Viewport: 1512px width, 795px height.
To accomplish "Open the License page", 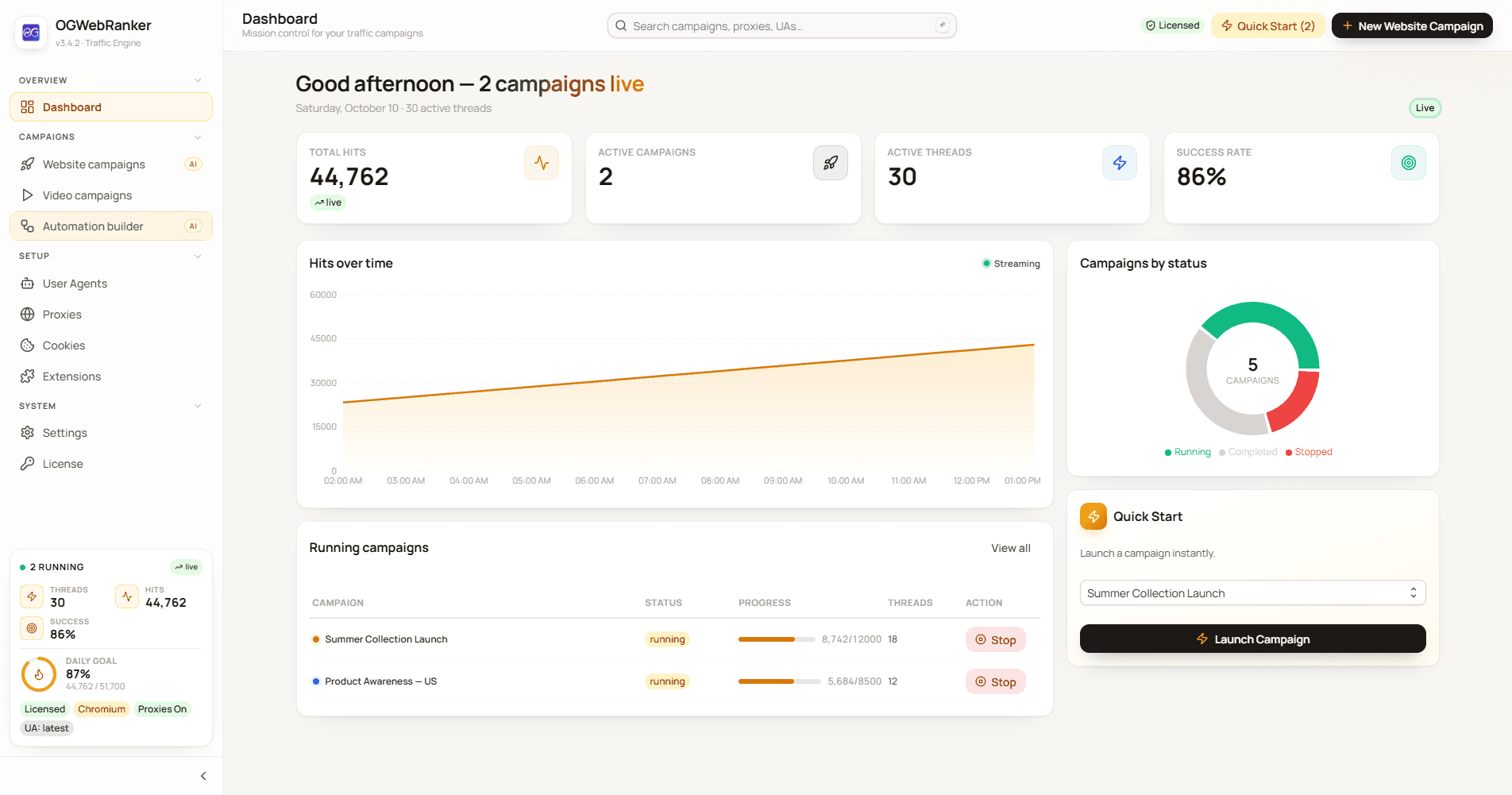I will click(x=111, y=464).
